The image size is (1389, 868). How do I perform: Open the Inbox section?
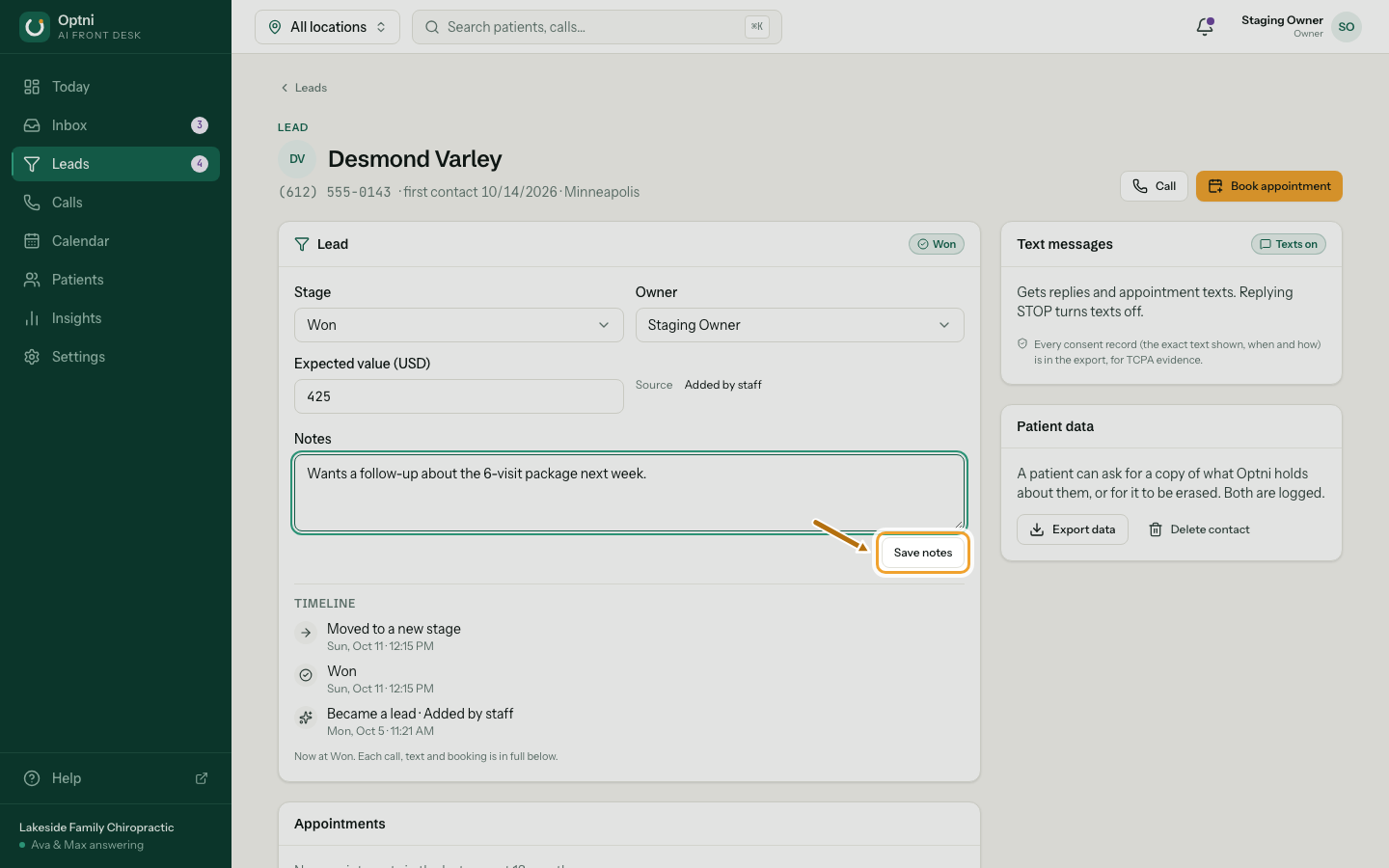click(116, 125)
